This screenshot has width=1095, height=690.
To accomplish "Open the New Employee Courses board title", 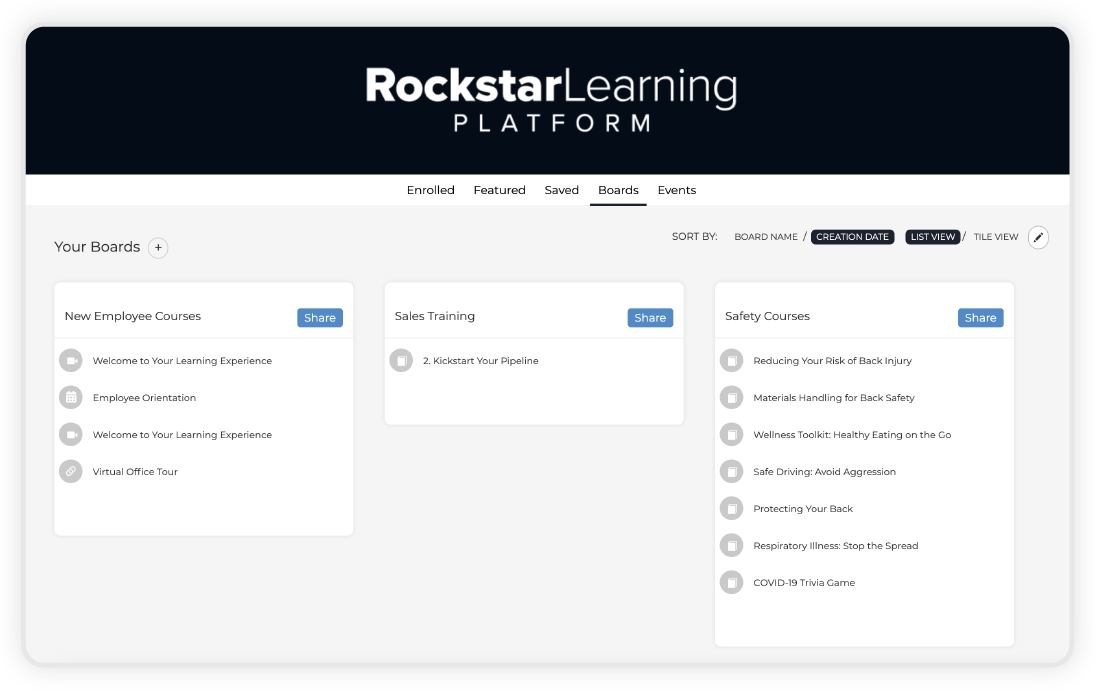I will [133, 316].
